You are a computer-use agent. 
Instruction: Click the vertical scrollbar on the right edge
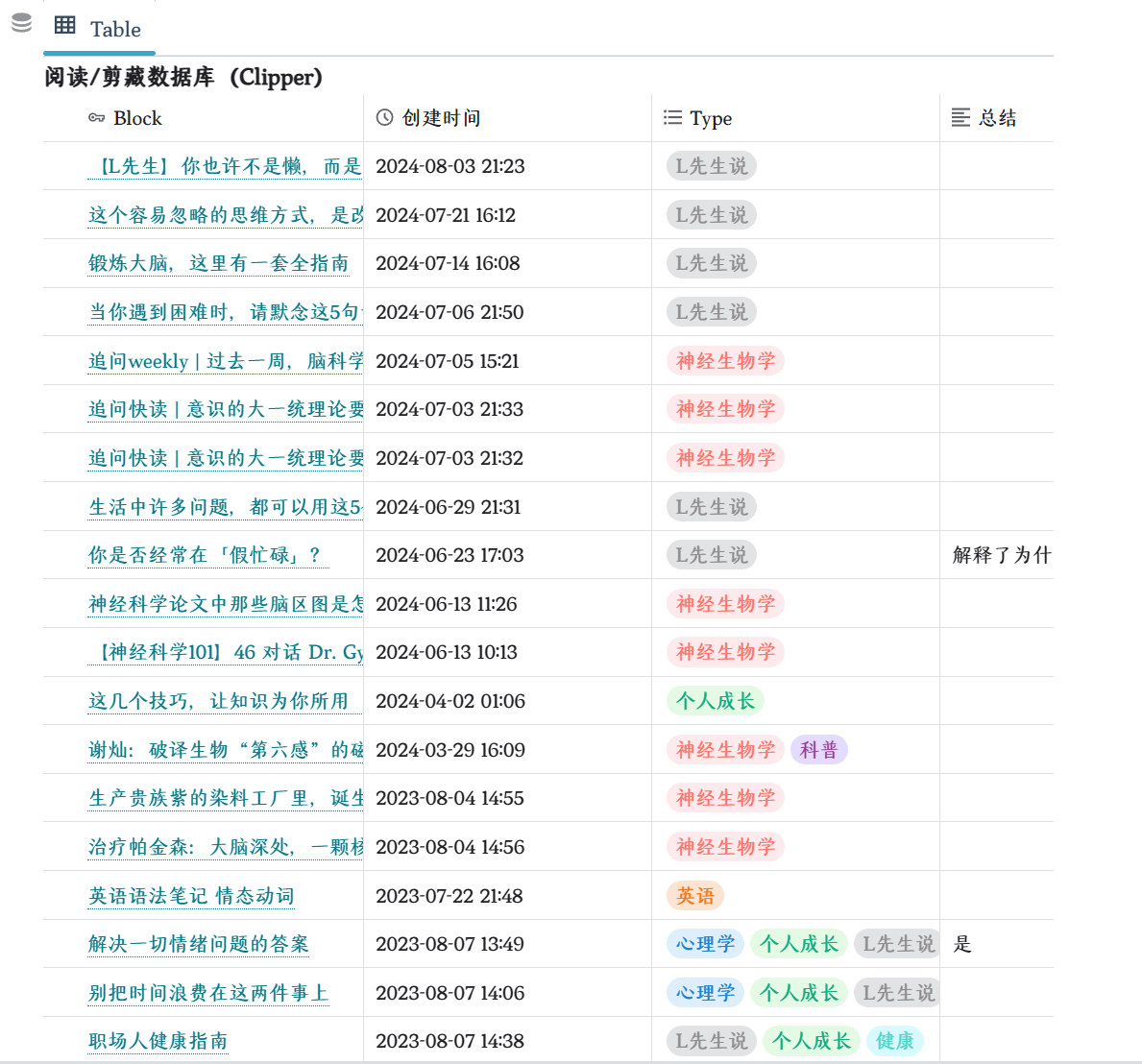click(x=1137, y=528)
